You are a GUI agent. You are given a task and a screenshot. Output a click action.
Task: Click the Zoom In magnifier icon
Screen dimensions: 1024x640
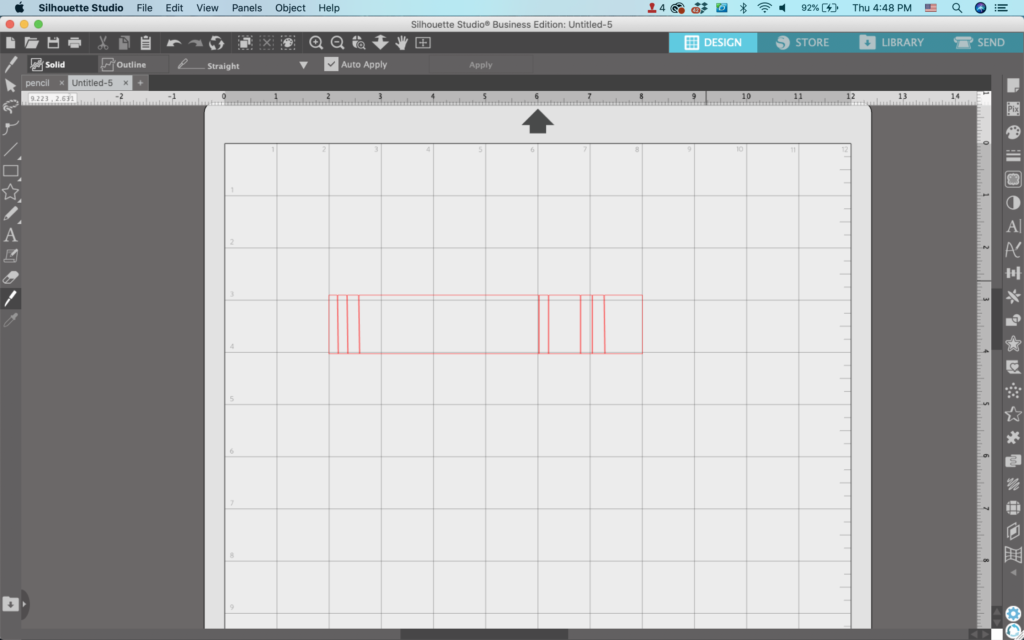click(x=316, y=43)
